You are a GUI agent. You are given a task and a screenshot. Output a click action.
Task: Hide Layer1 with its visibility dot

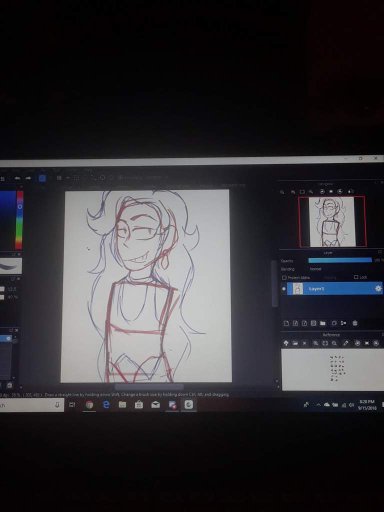[284, 289]
